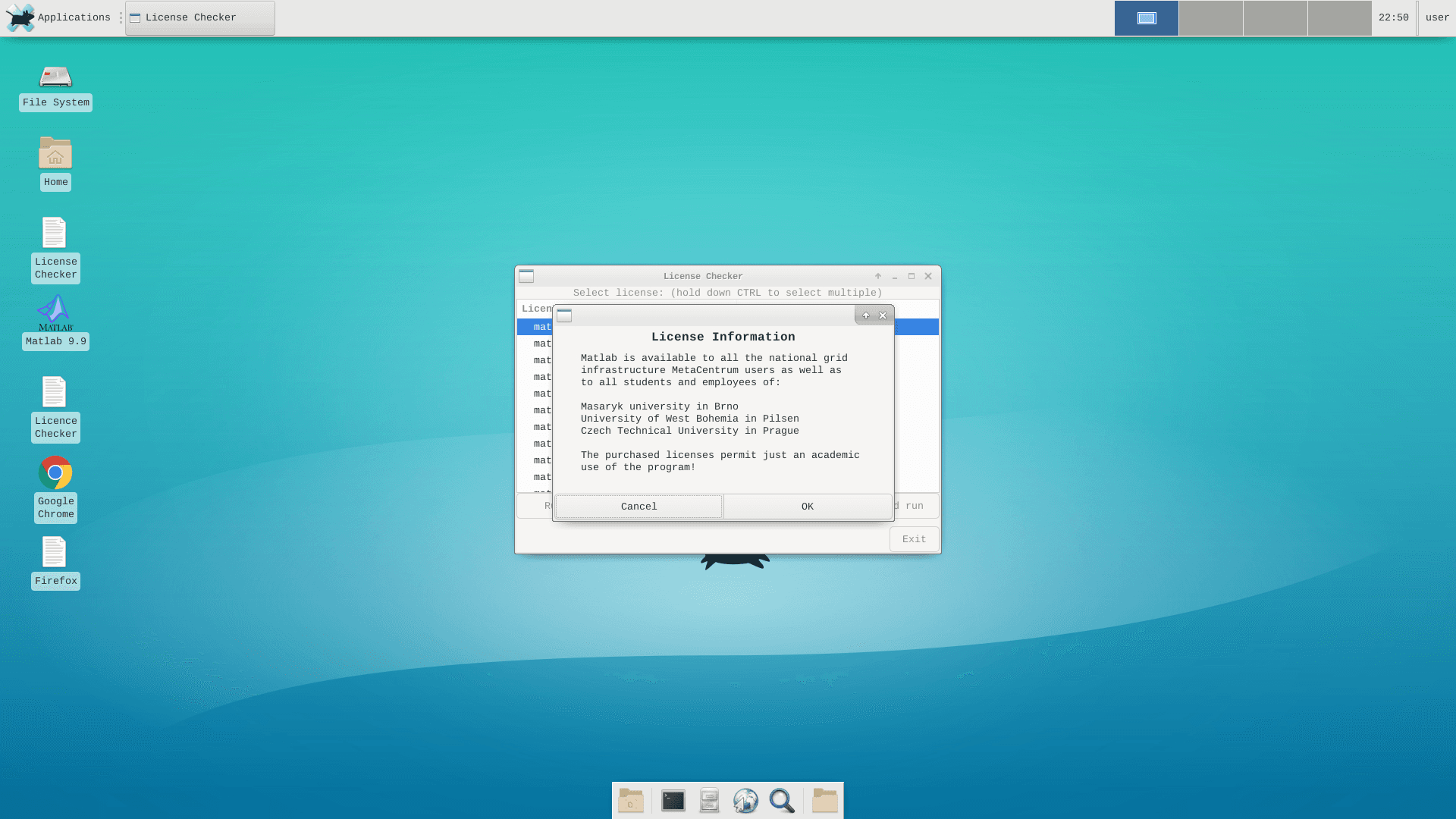Open window menu icon of info dialog
1456x819 pixels.
pyautogui.click(x=564, y=315)
